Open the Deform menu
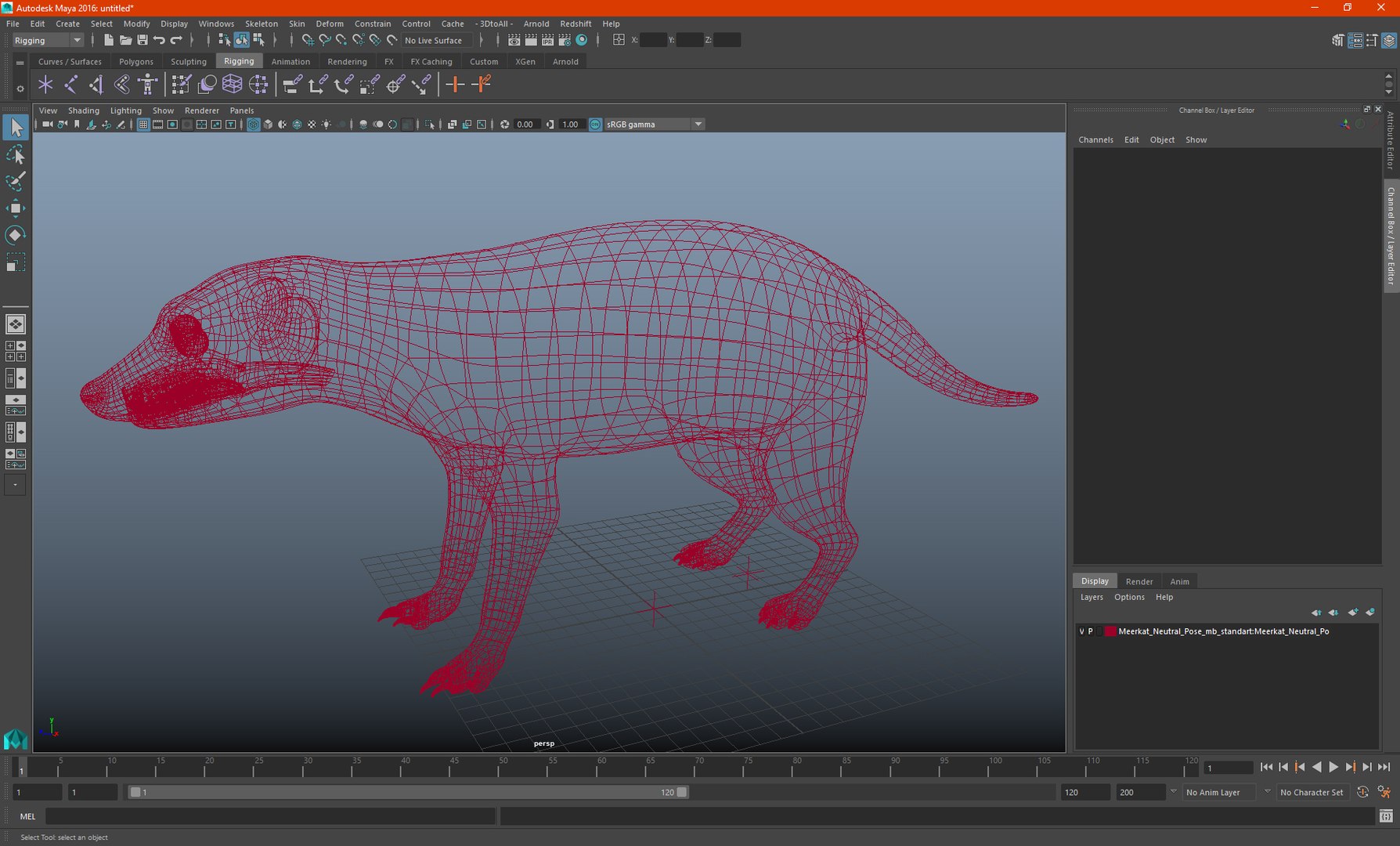This screenshot has width=1400, height=846. 330,23
